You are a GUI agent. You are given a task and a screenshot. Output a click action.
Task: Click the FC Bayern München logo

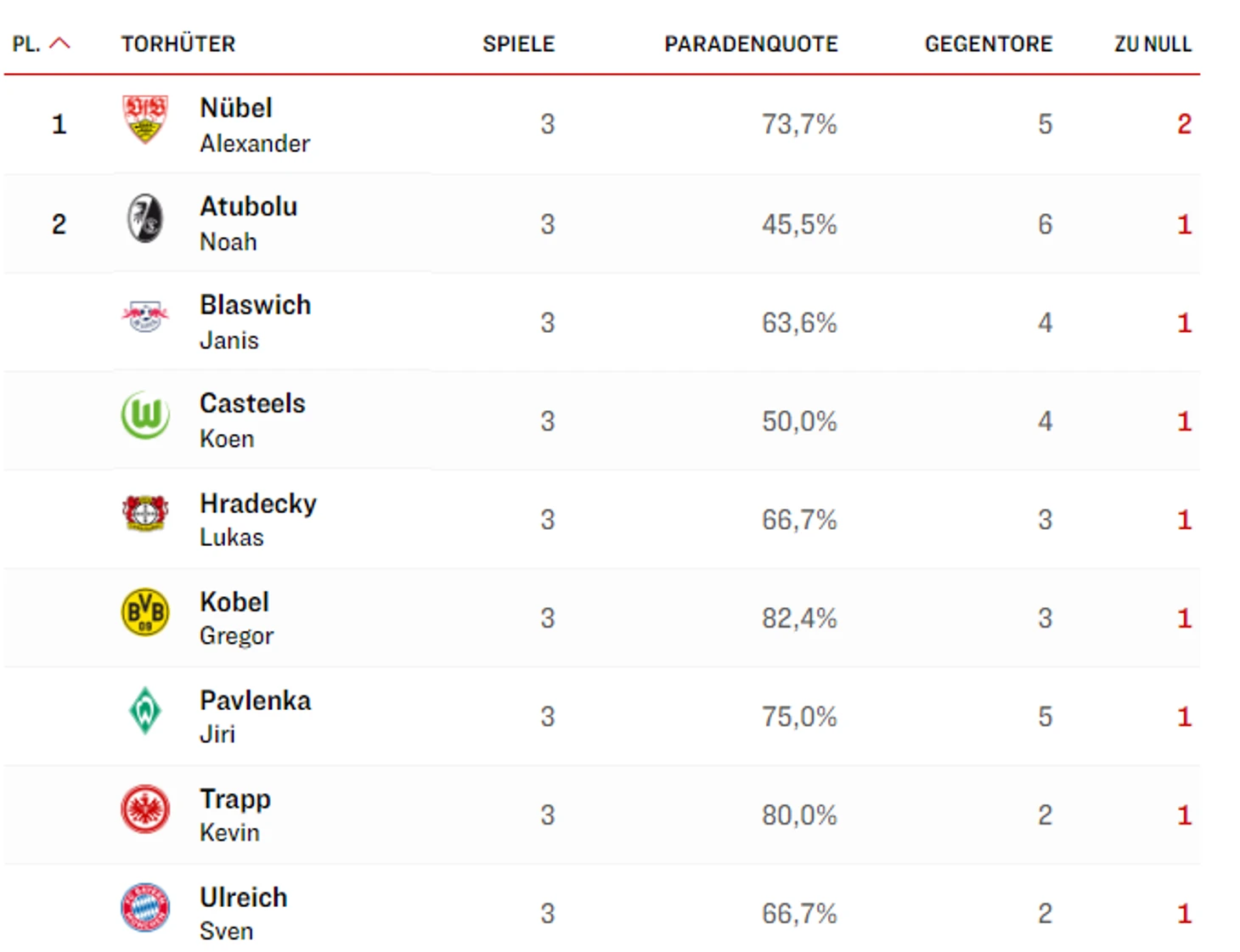coord(145,908)
